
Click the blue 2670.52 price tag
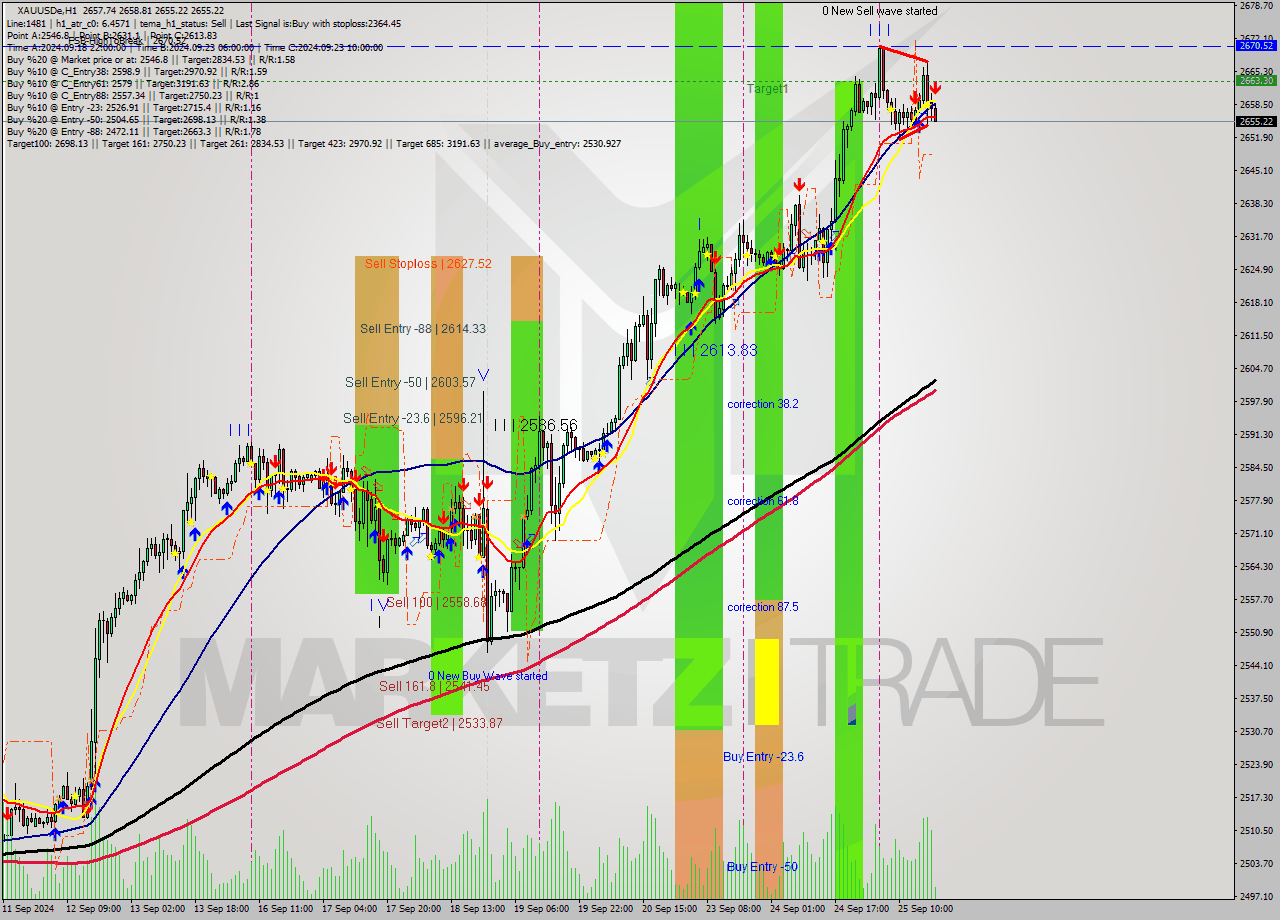click(x=1256, y=46)
